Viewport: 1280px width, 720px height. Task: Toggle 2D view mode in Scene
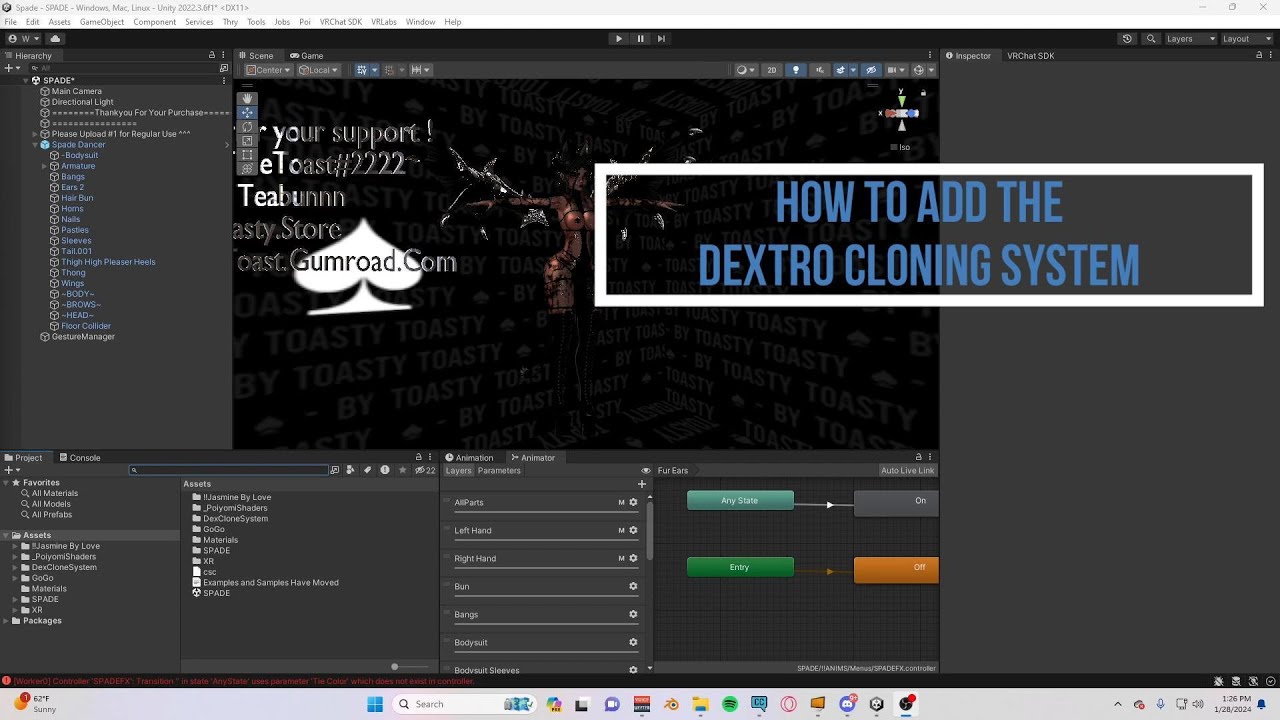click(x=771, y=70)
